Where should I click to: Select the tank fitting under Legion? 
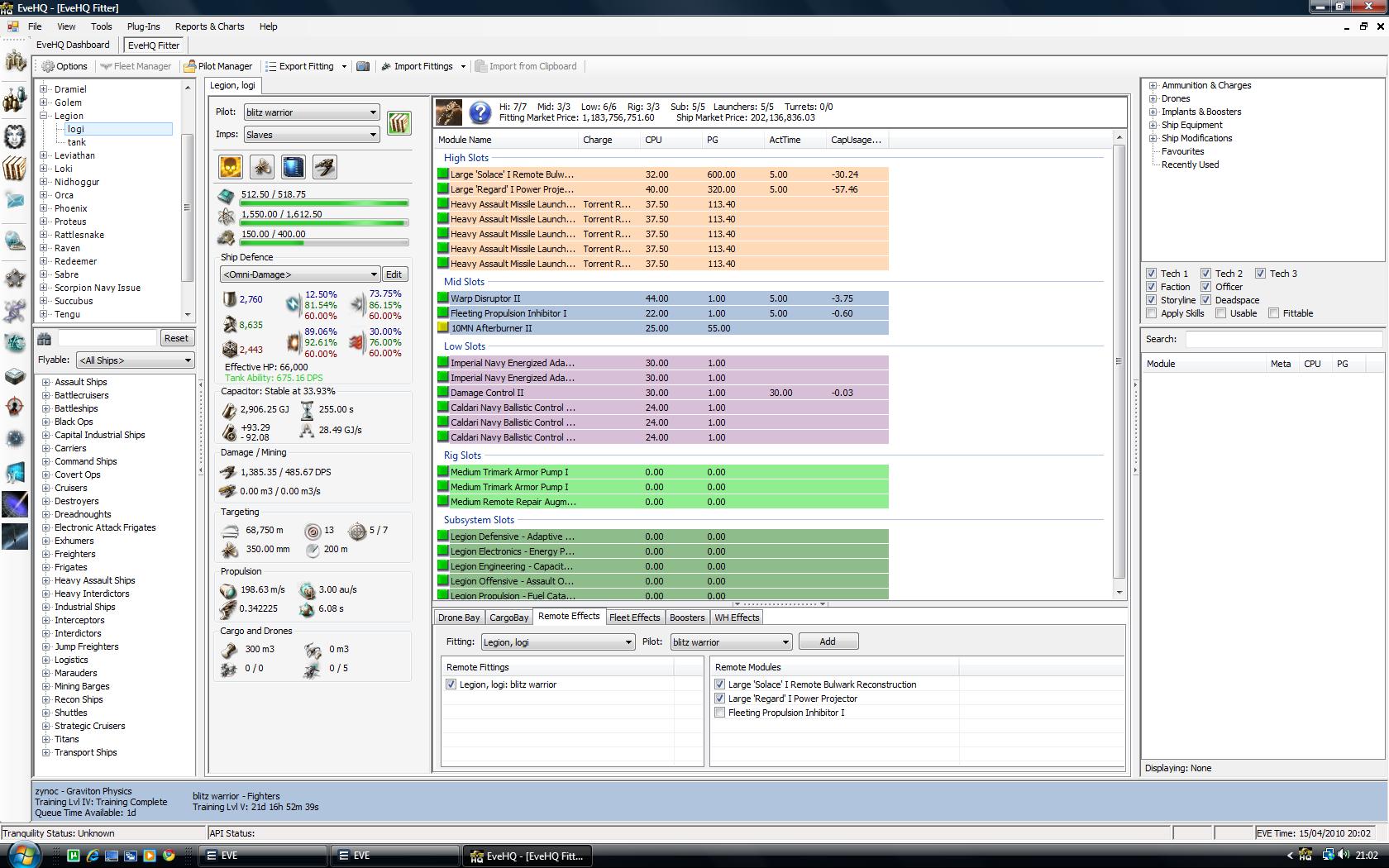[x=77, y=142]
